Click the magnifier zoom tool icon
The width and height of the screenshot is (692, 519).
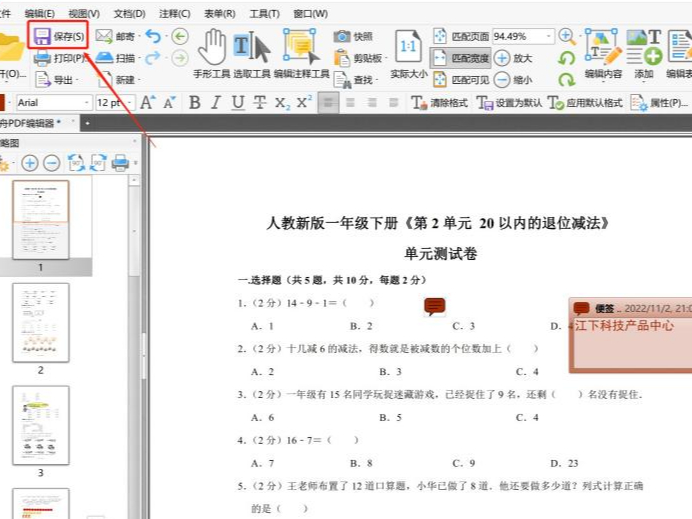pyautogui.click(x=567, y=37)
